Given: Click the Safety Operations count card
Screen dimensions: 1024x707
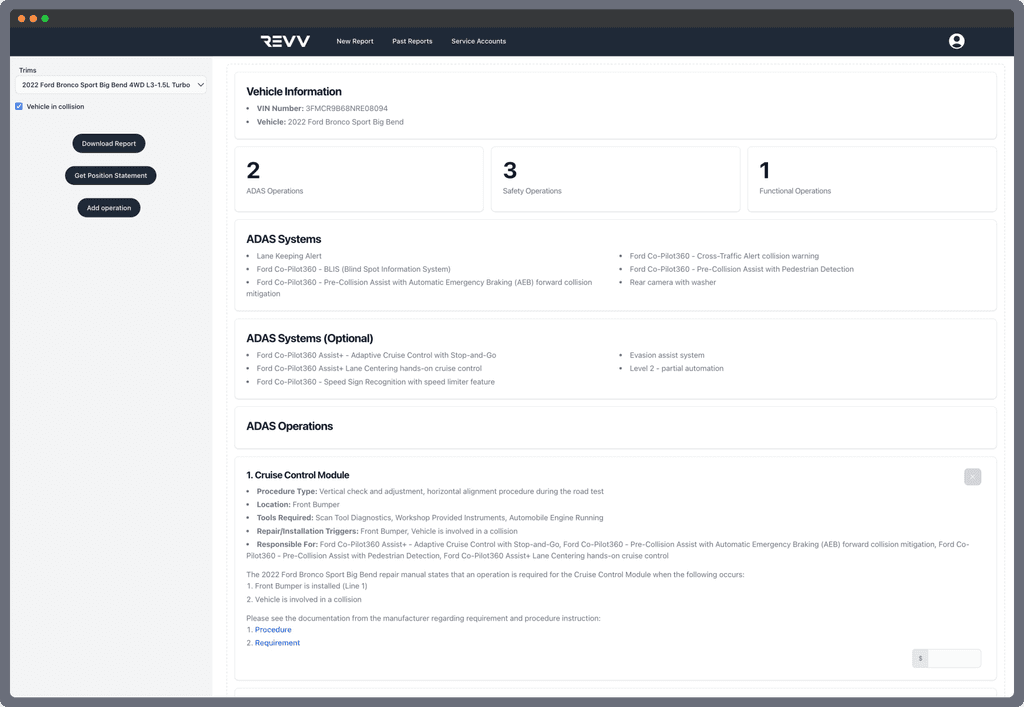Looking at the screenshot, I should pos(614,178).
